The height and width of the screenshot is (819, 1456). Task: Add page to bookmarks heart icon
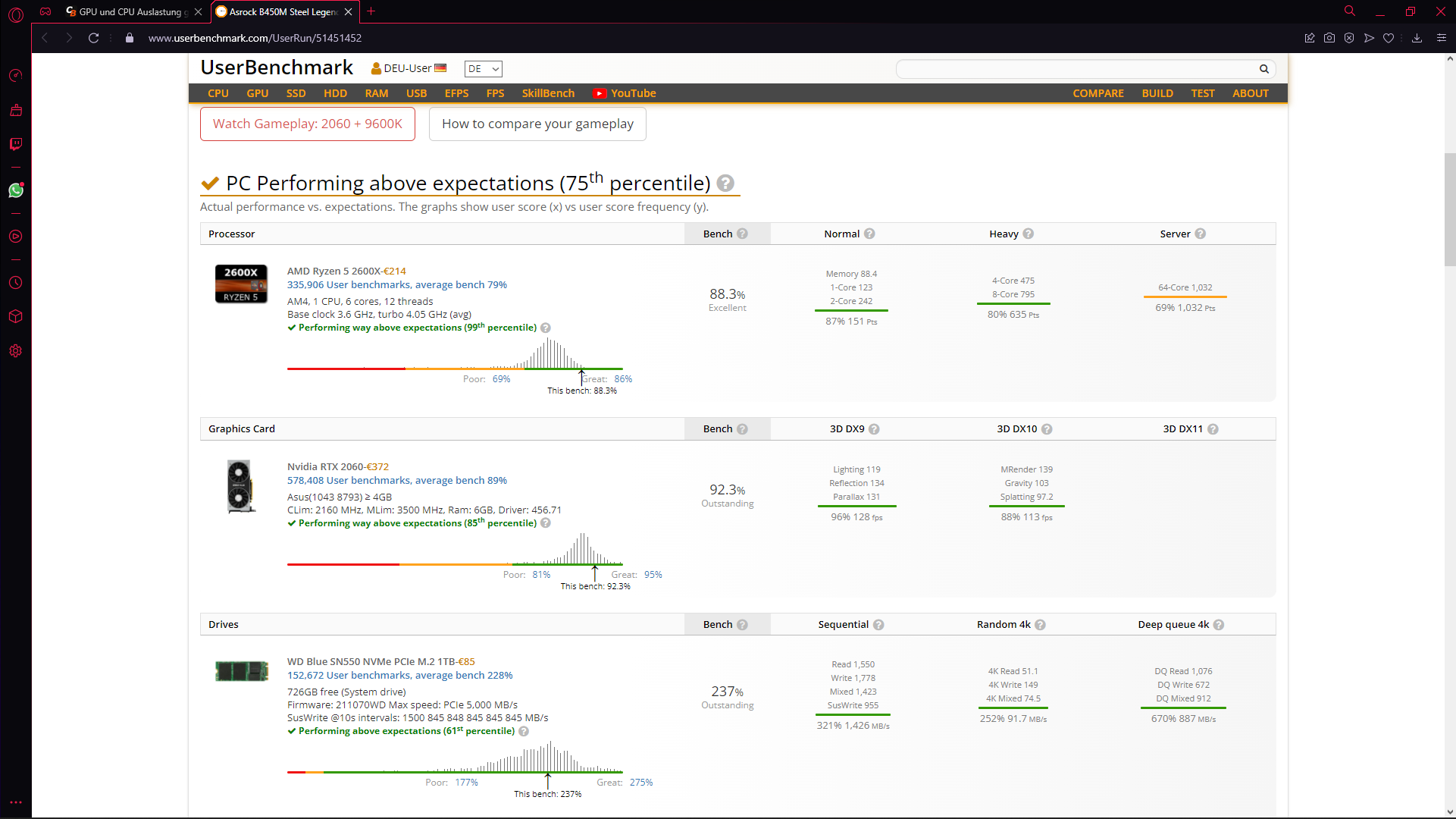click(x=1389, y=38)
